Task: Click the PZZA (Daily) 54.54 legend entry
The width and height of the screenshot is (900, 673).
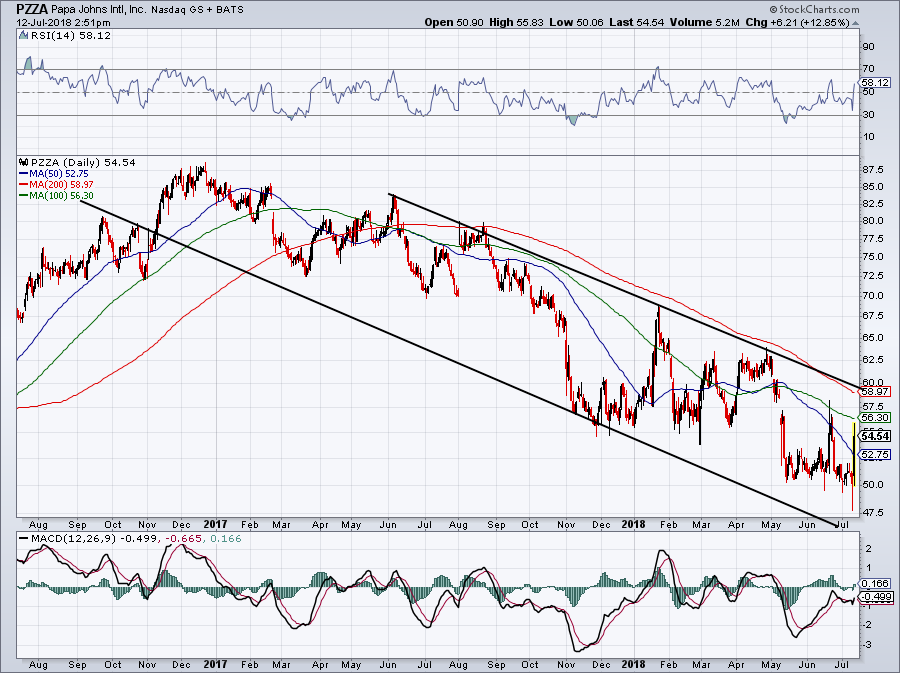Action: click(83, 162)
